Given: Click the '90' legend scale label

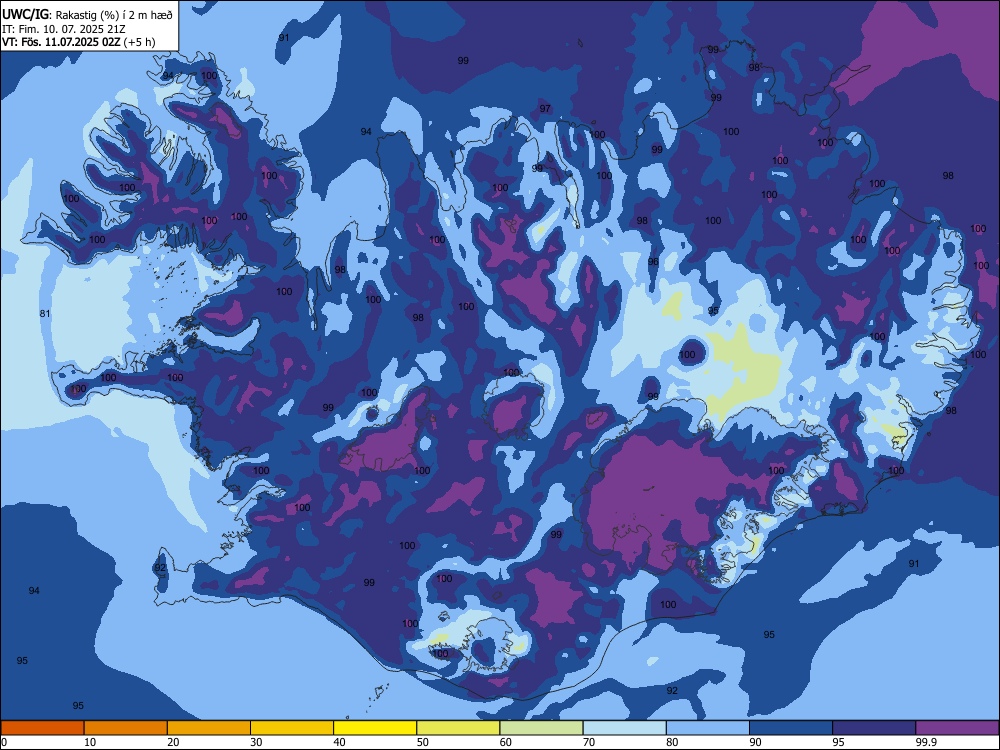Looking at the screenshot, I should (x=755, y=742).
